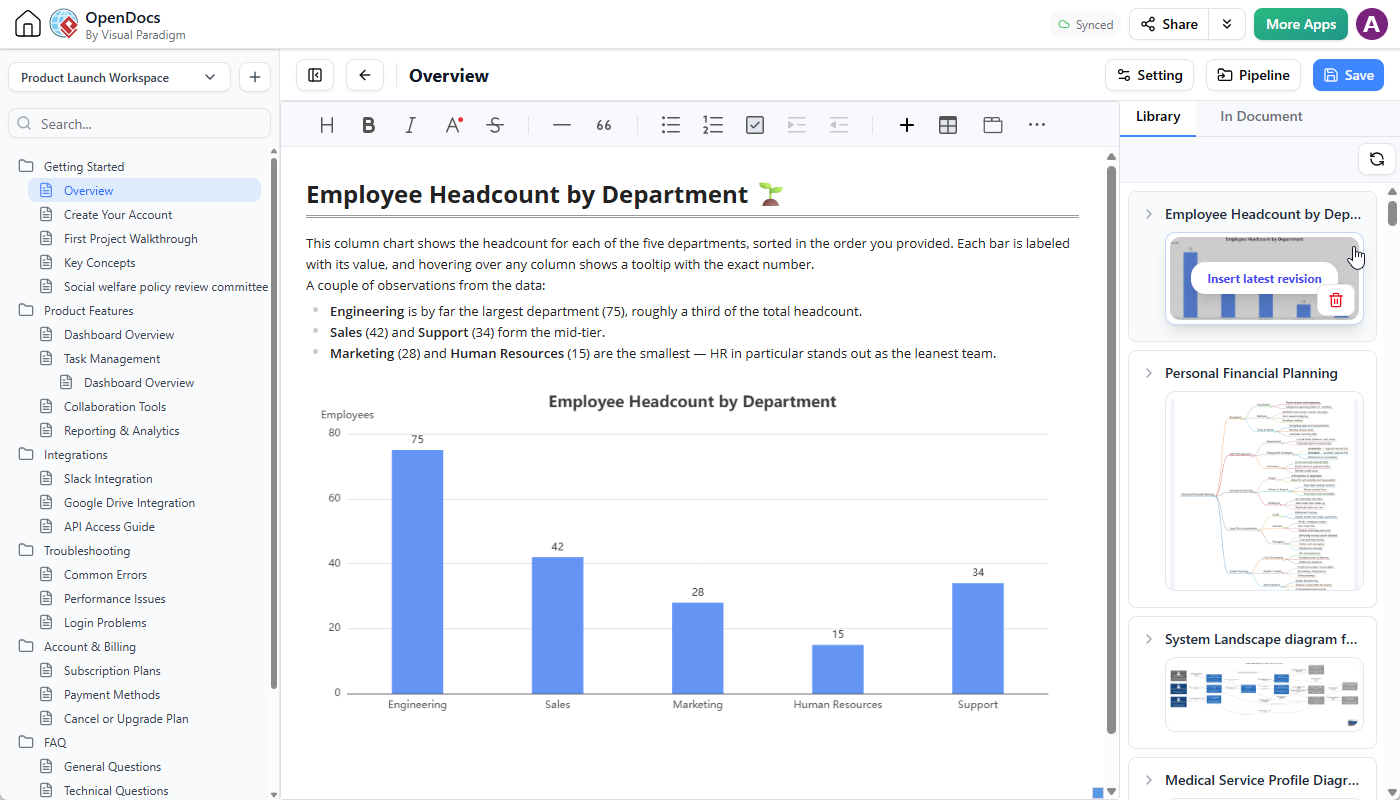Click the OpenDocs logo icon
Viewport: 1400px width, 800px height.
pos(64,24)
